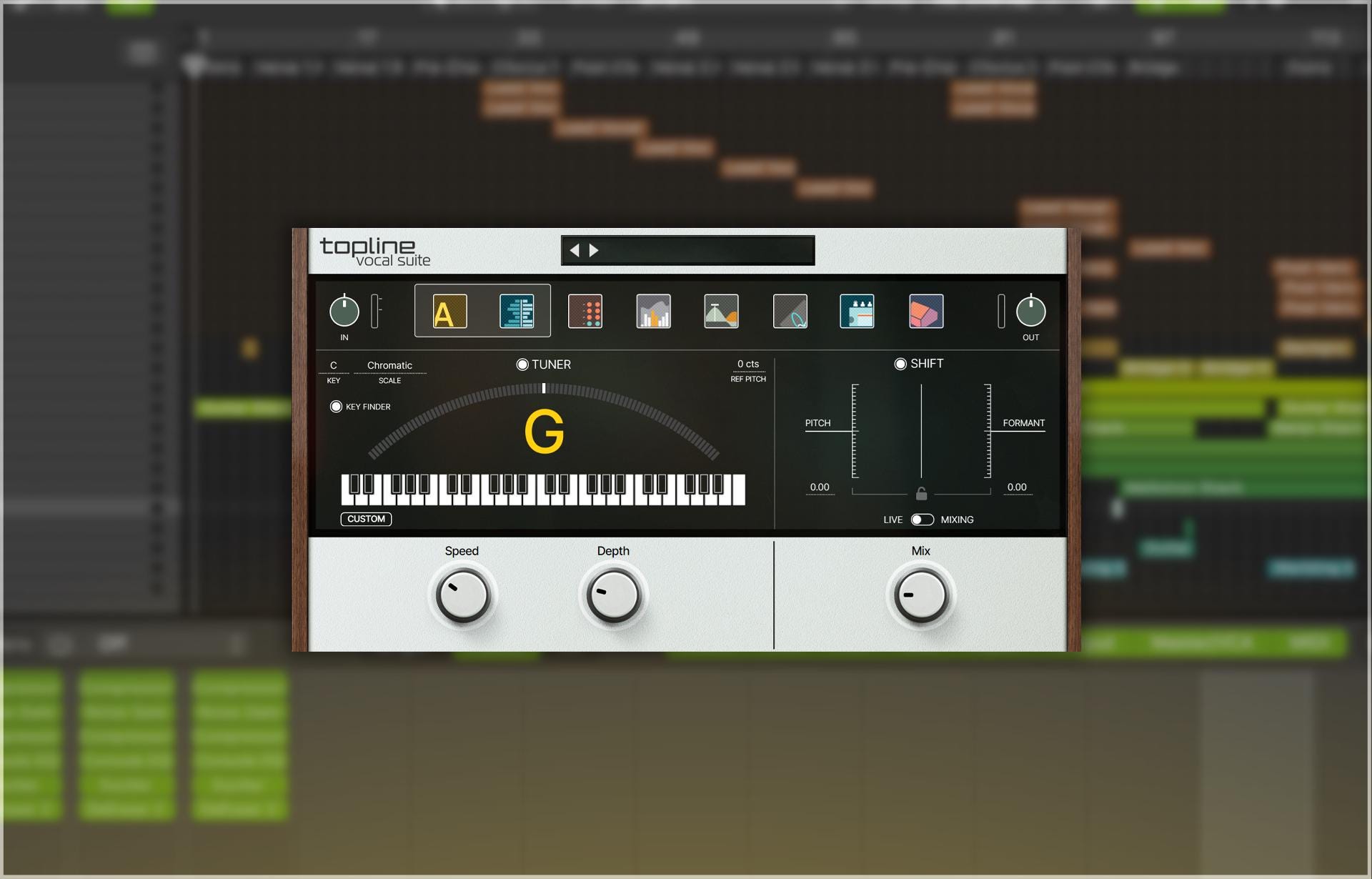The width and height of the screenshot is (1372, 879).
Task: Click the CUSTOM button below keyboard
Action: tap(366, 519)
